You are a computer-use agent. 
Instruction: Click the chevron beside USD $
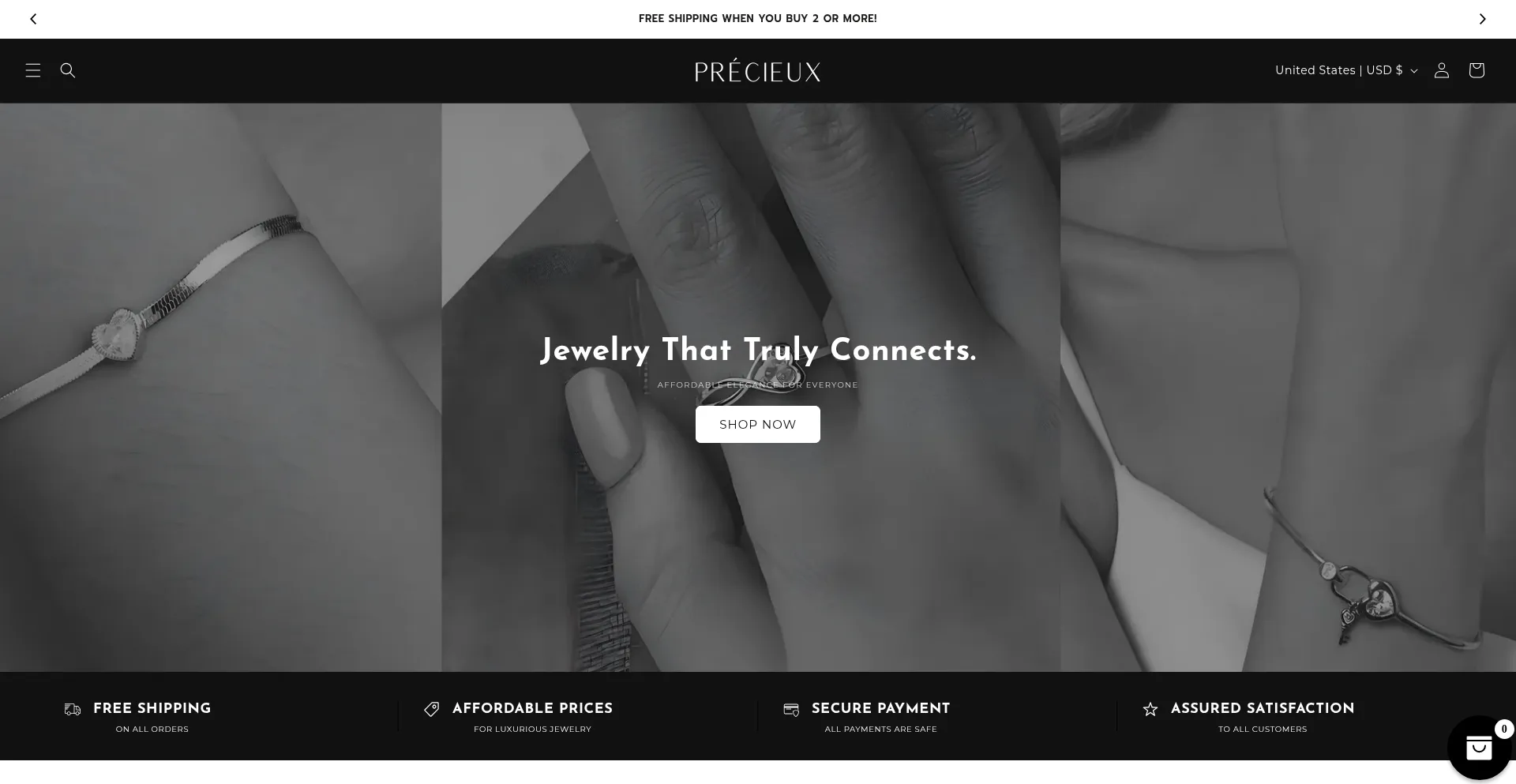tap(1414, 71)
